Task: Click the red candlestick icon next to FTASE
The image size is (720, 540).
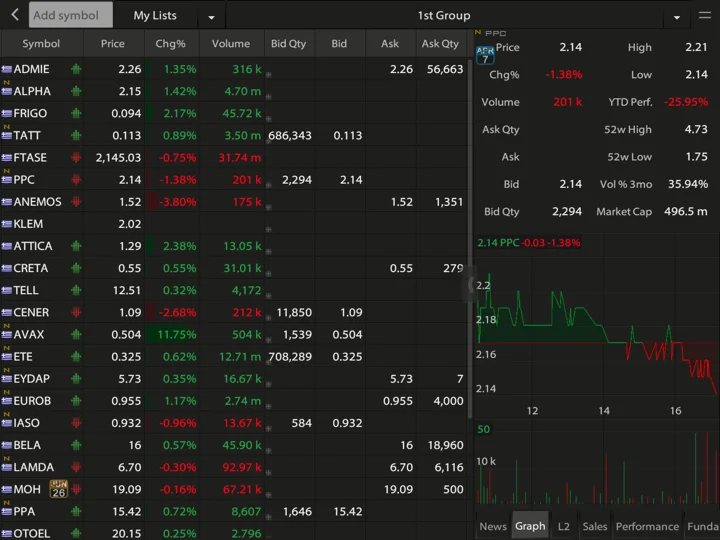Action: pyautogui.click(x=76, y=158)
